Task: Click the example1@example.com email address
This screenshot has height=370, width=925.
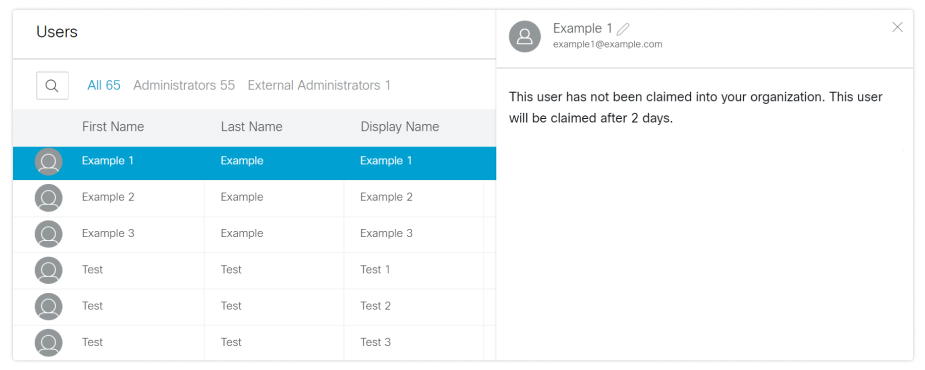Action: point(608,44)
